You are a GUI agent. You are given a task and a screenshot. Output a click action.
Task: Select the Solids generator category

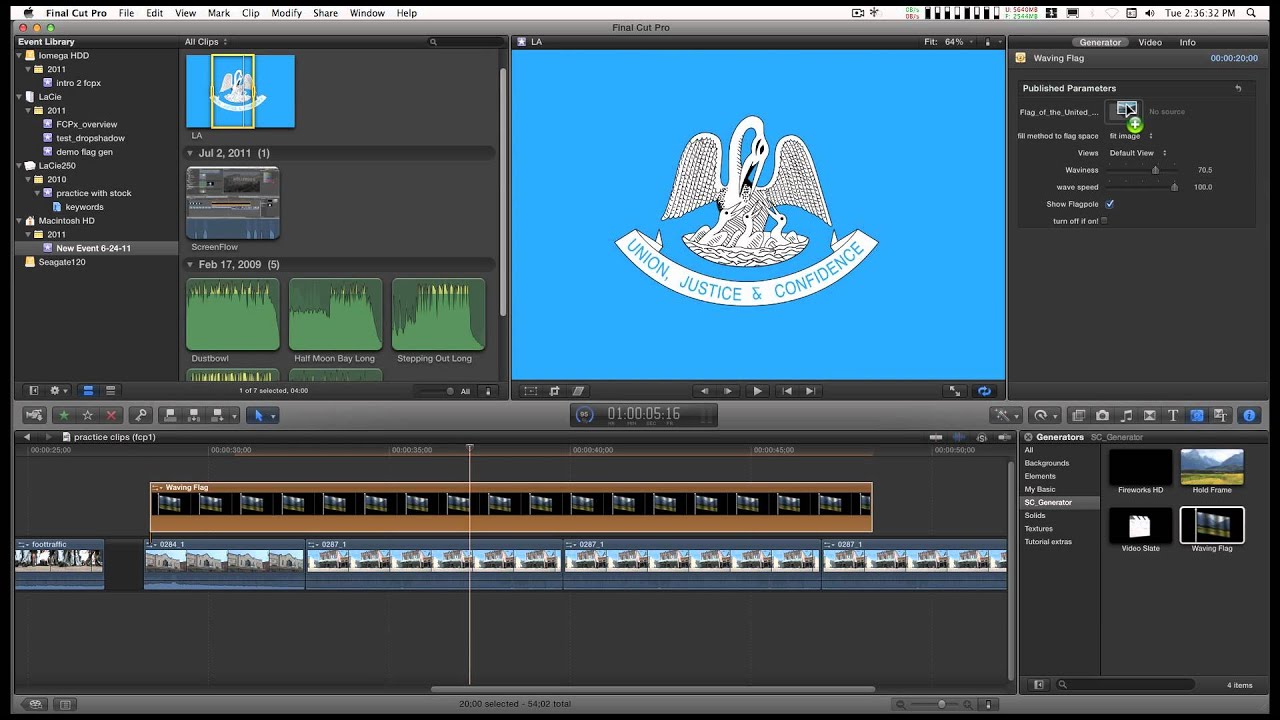point(1035,515)
